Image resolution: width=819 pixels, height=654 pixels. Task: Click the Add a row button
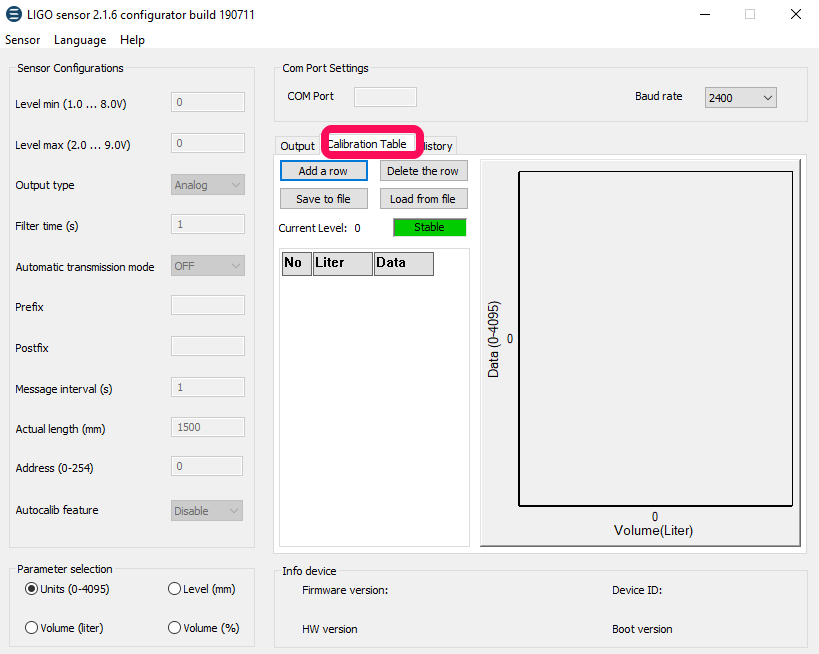323,171
